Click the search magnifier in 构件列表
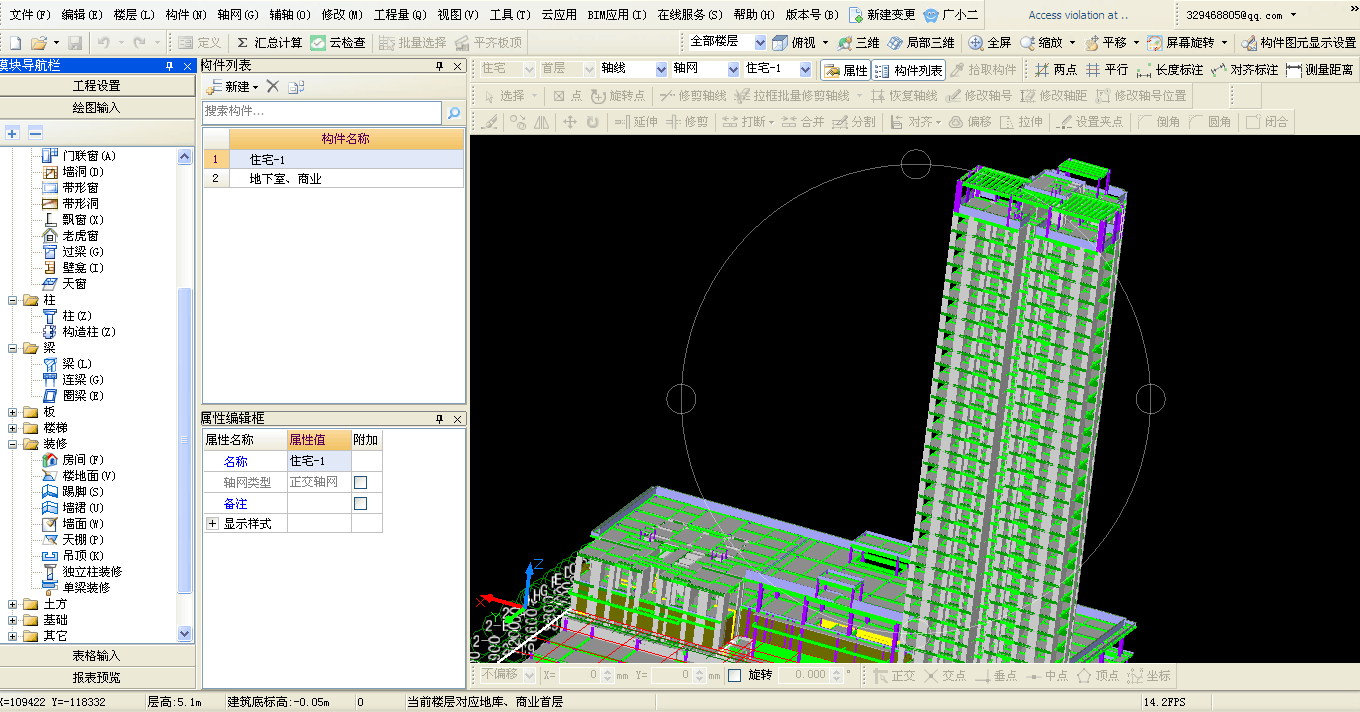This screenshot has height=712, width=1360. click(454, 112)
